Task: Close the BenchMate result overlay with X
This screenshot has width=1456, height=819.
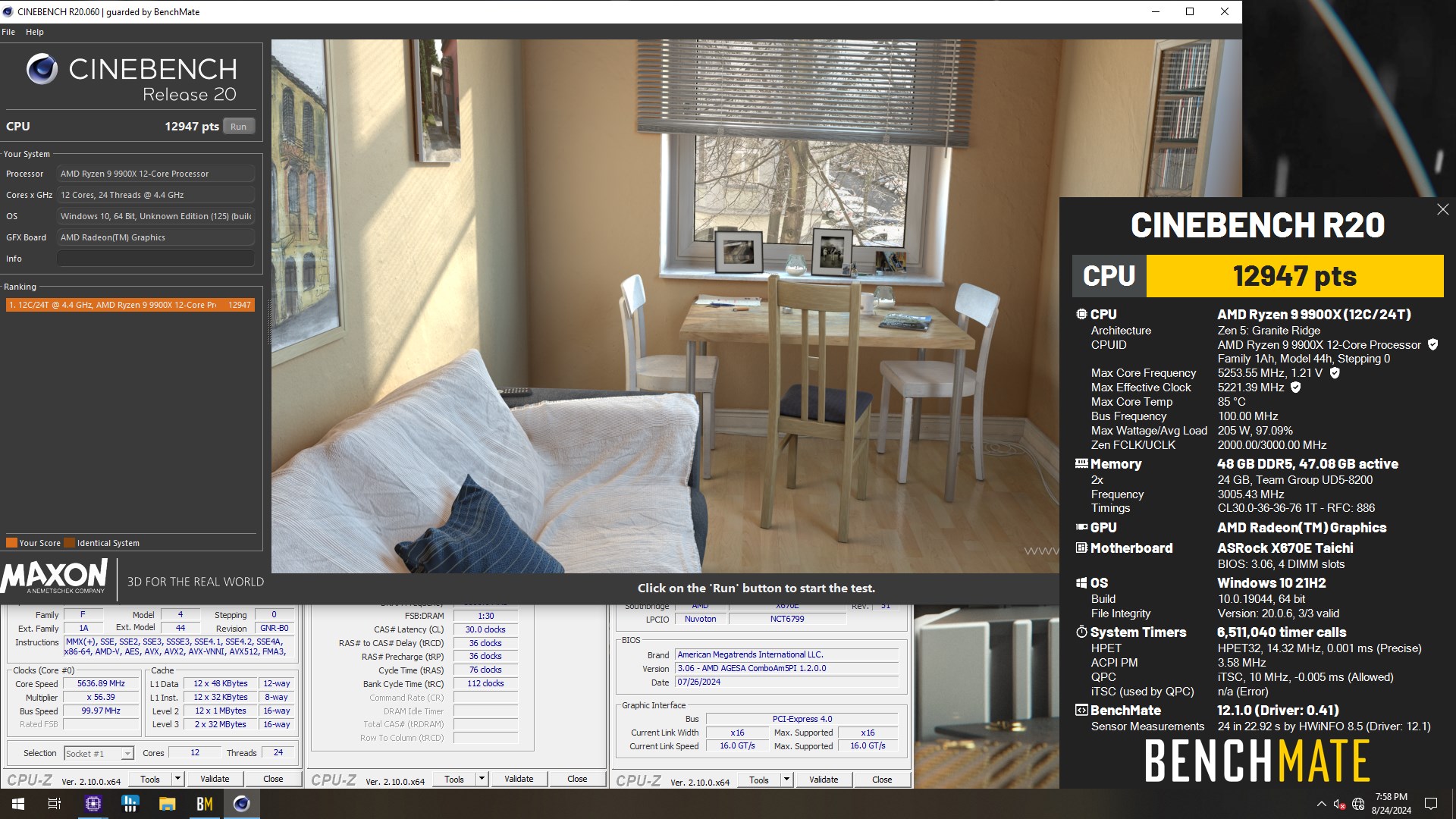Action: pos(1442,209)
